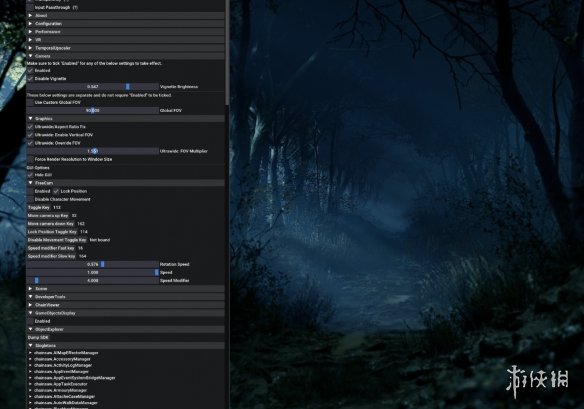Viewport: 584px width, 409px height.
Task: Click the Ultrawide FOV Multiplier slider
Action: coord(92,151)
